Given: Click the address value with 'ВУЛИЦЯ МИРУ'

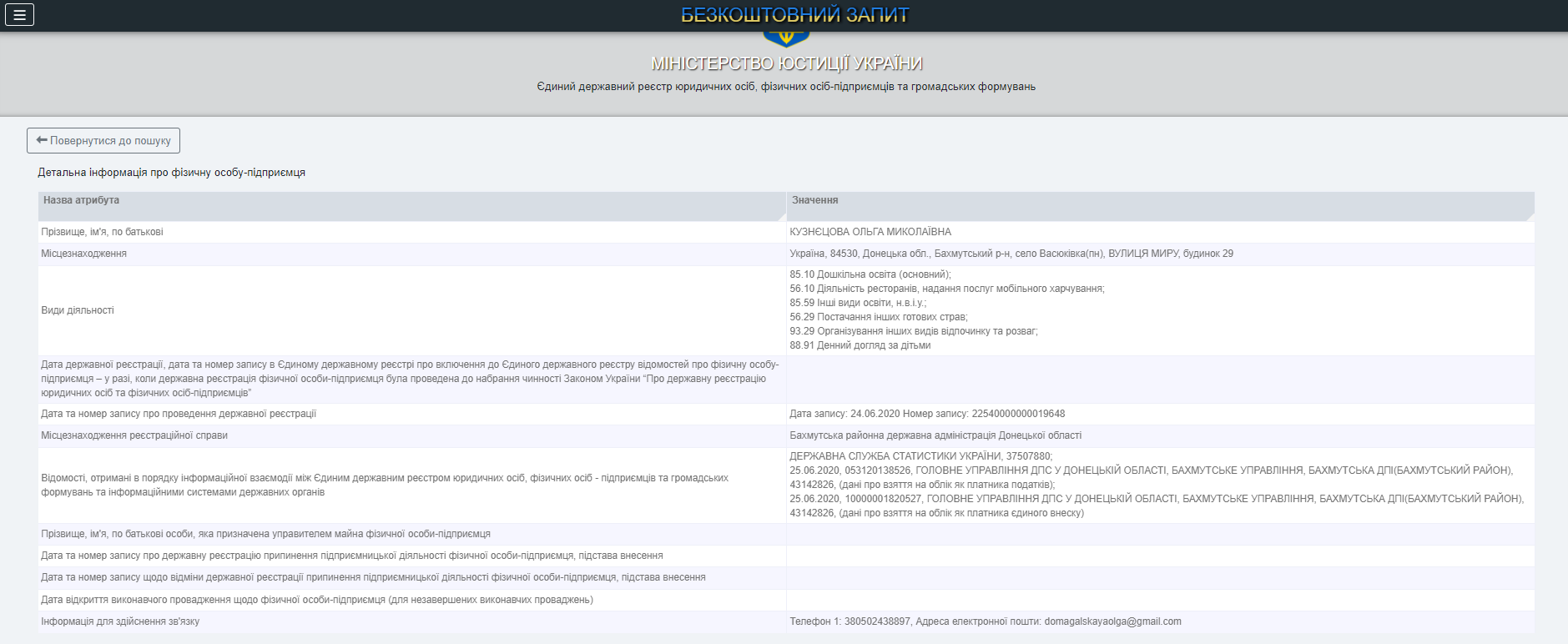Looking at the screenshot, I should coord(1011,254).
